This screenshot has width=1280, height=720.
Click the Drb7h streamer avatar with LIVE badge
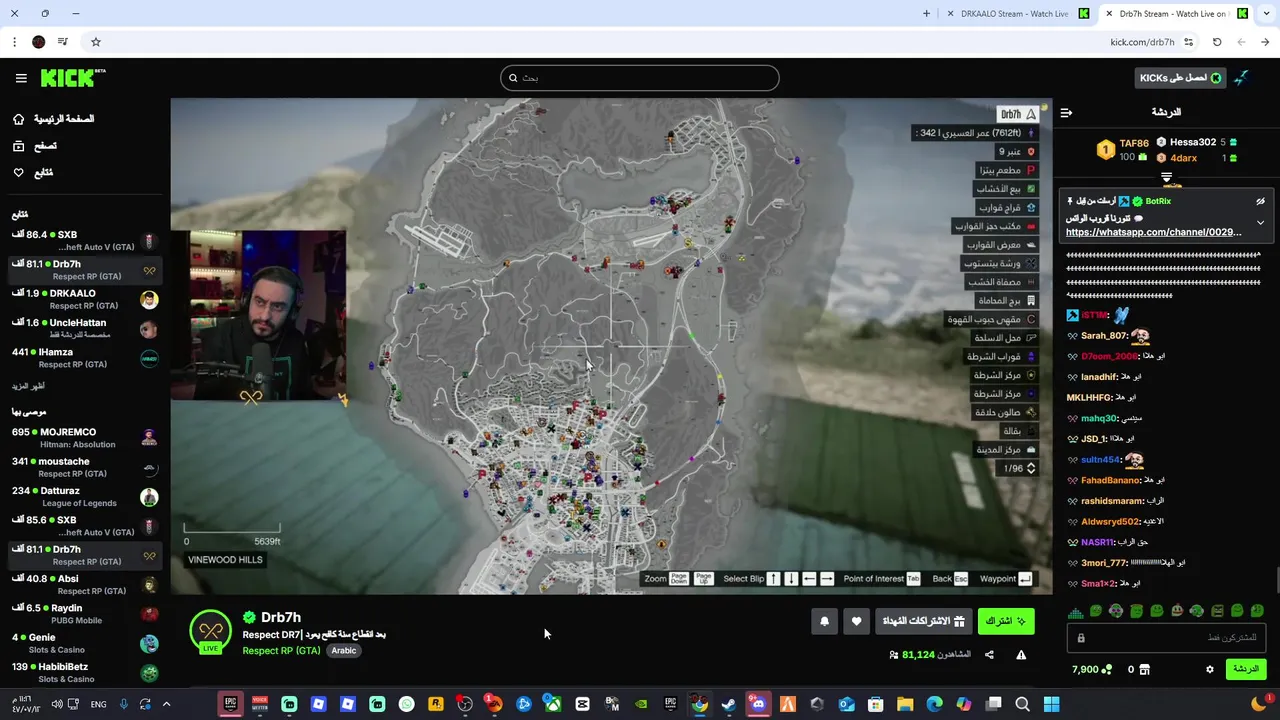pyautogui.click(x=210, y=632)
